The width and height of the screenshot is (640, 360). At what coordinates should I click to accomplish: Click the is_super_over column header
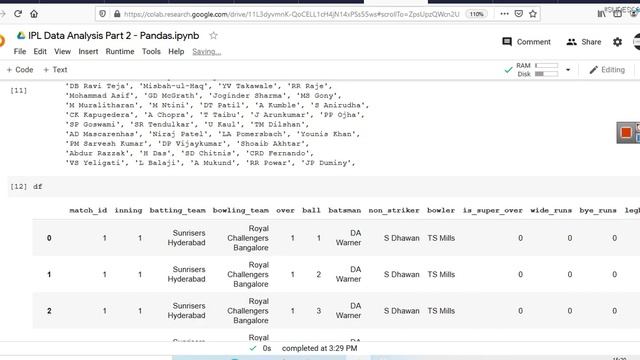point(493,210)
